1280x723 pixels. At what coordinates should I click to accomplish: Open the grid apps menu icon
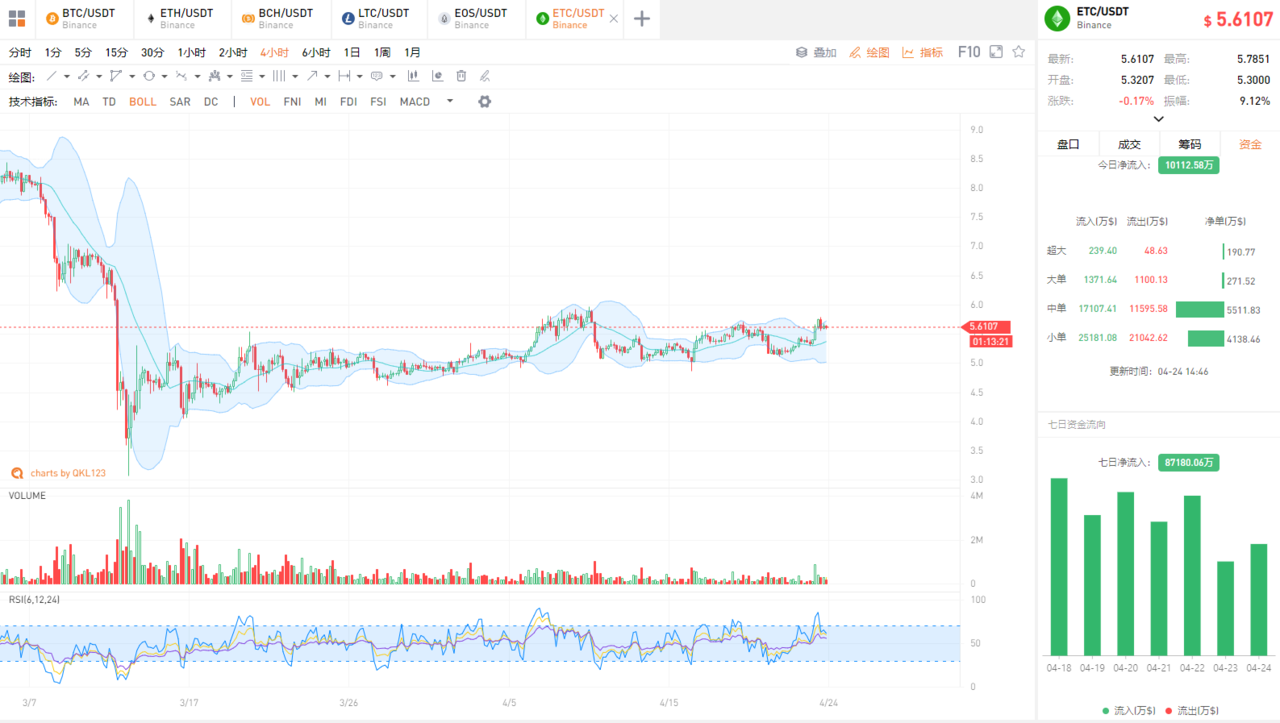17,18
